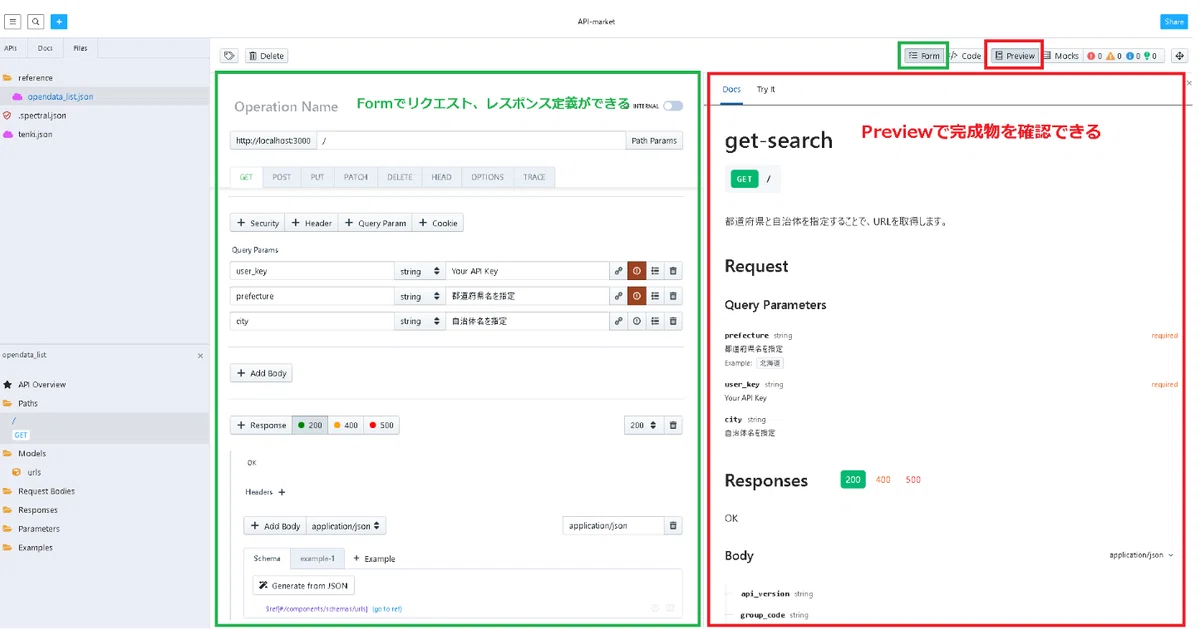Open application/json dropdown in preview Body
This screenshot has height=630, width=1200.
point(1141,554)
